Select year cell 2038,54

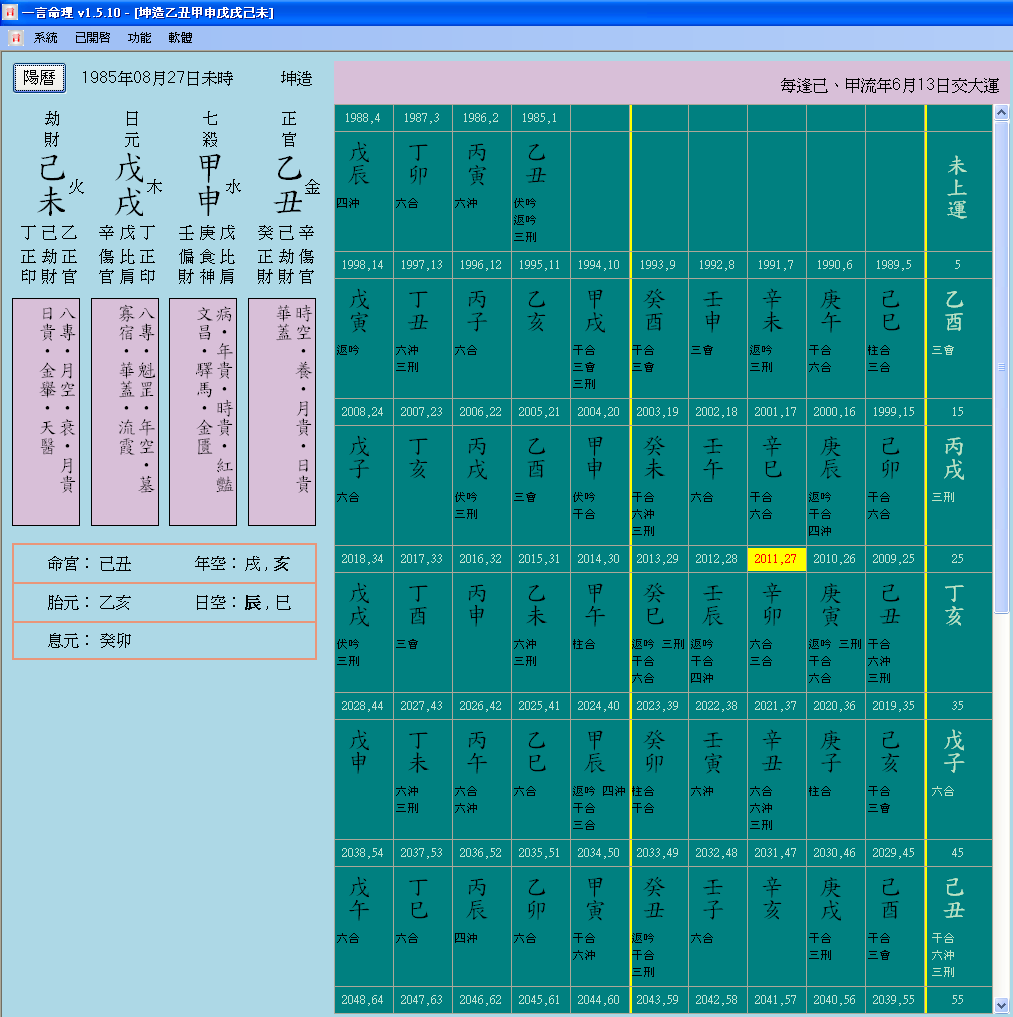pos(363,852)
